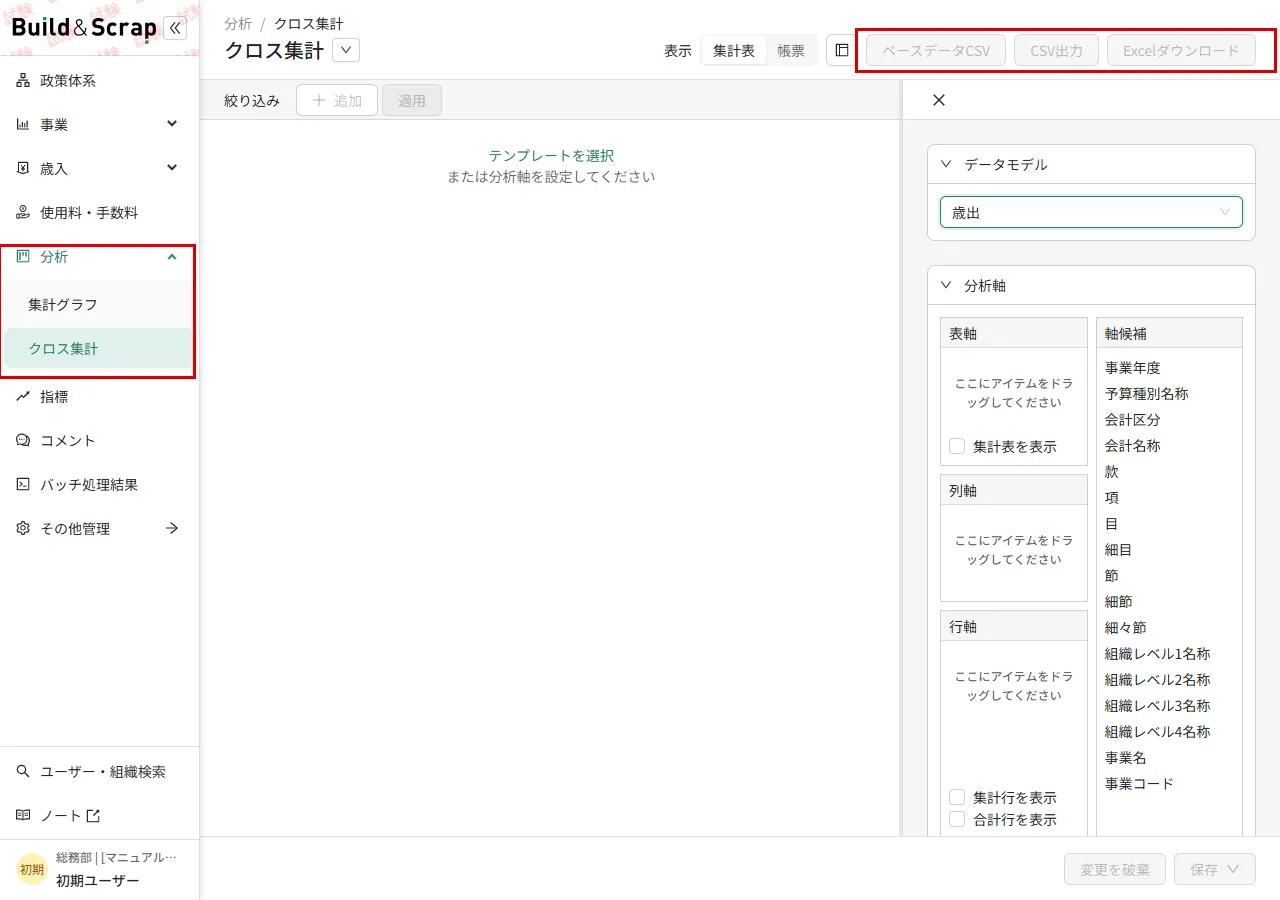Toggle the side panel layout icon
Screen dimensions: 1280x900
point(842,50)
